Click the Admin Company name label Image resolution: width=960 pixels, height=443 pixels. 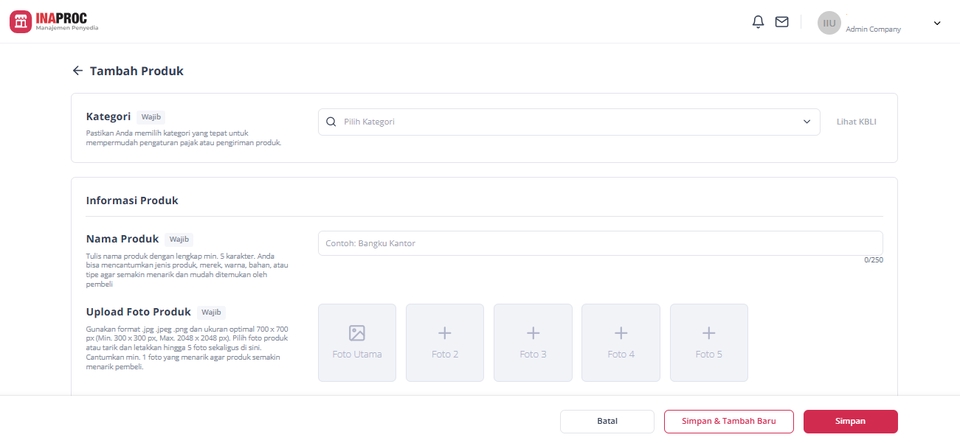pyautogui.click(x=873, y=29)
